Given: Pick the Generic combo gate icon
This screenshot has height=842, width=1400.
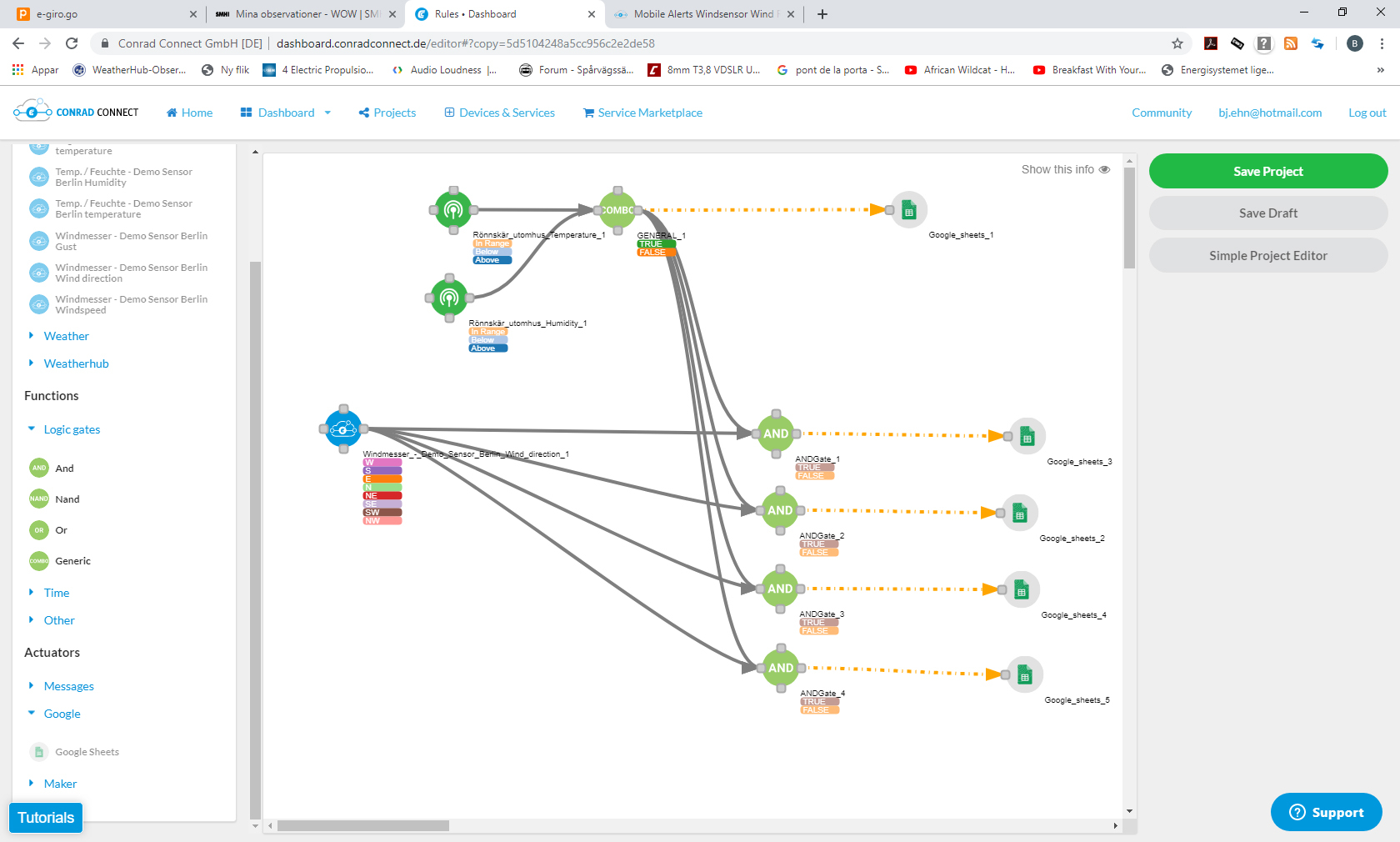Looking at the screenshot, I should pyautogui.click(x=39, y=560).
